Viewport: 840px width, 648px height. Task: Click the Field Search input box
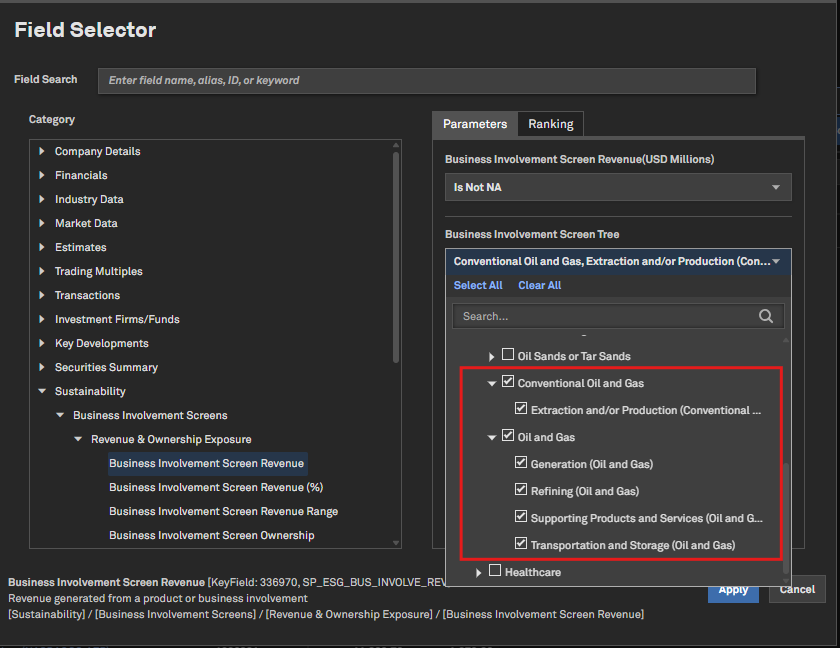pyautogui.click(x=426, y=80)
